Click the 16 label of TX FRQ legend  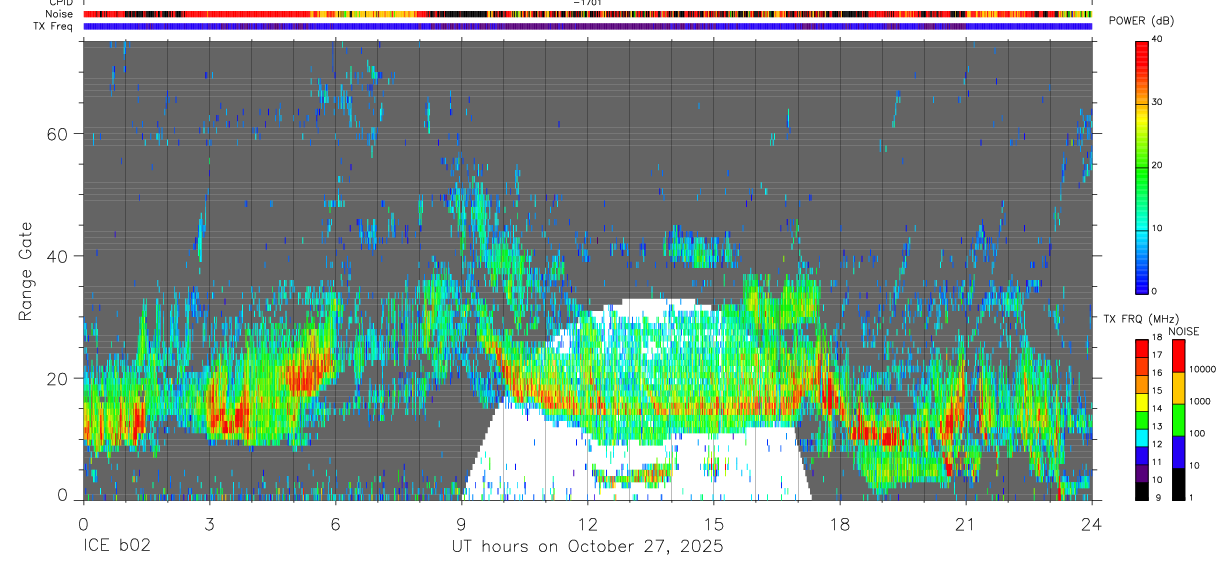(x=1156, y=373)
